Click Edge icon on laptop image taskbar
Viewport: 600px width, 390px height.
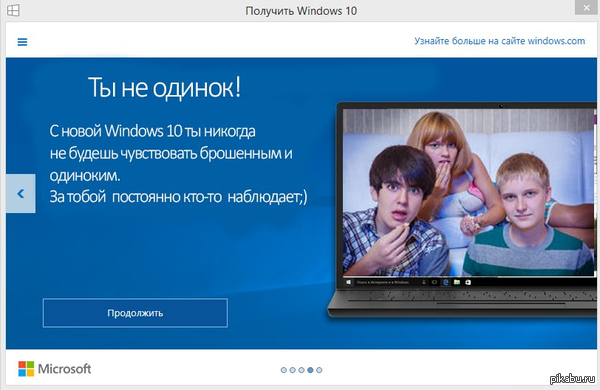tap(446, 282)
